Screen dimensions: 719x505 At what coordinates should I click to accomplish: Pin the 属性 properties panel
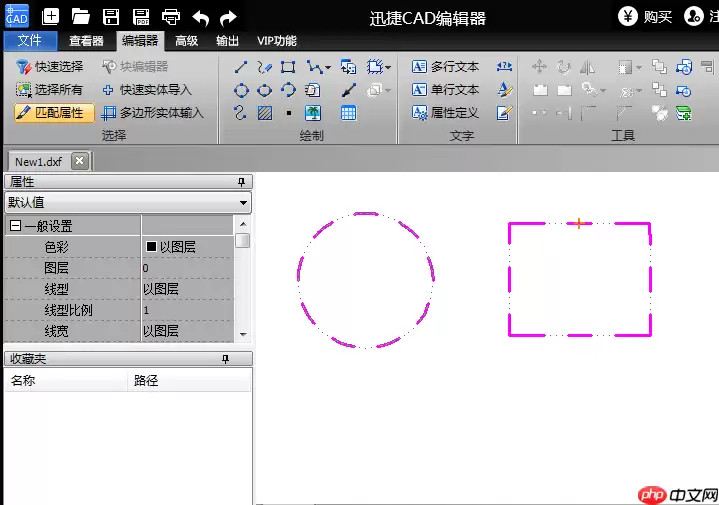click(241, 182)
